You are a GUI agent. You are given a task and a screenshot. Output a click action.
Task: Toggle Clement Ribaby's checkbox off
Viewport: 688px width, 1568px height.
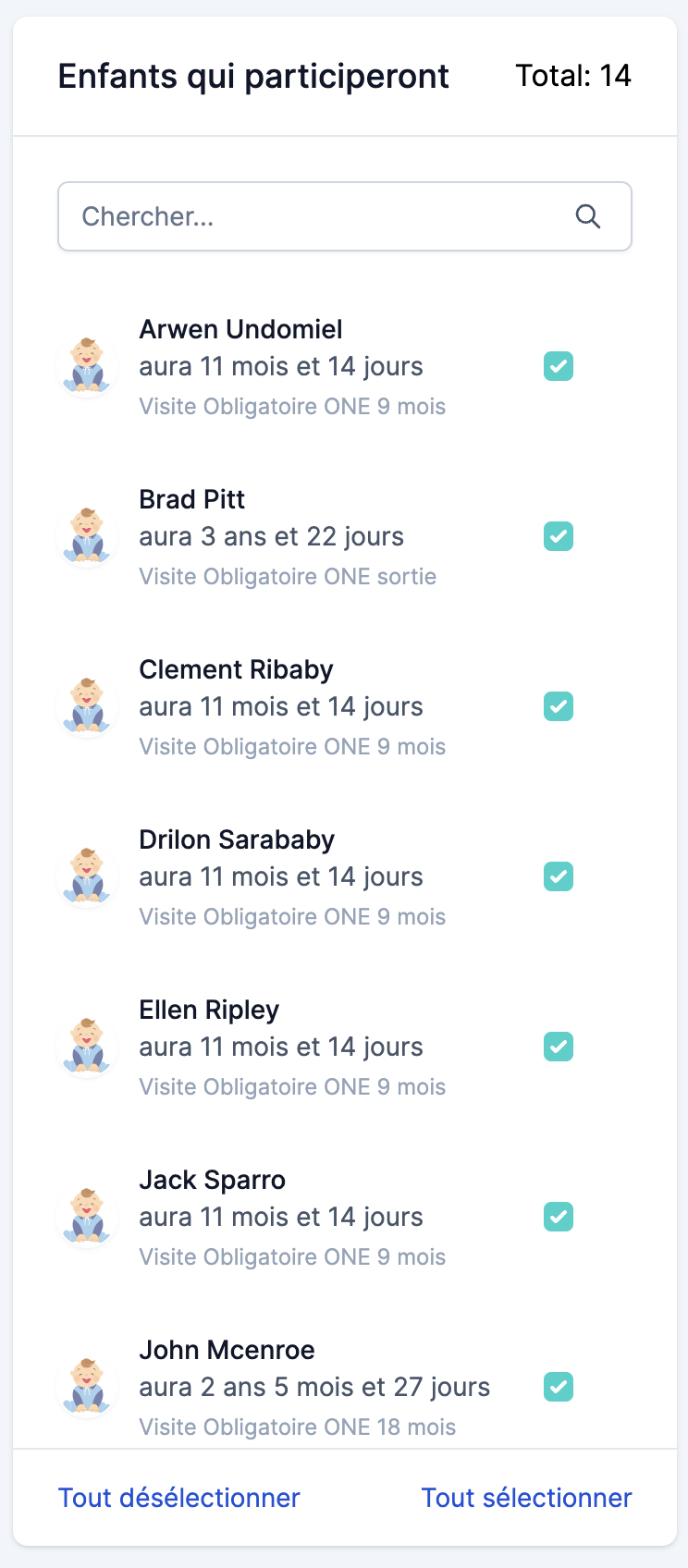[559, 706]
